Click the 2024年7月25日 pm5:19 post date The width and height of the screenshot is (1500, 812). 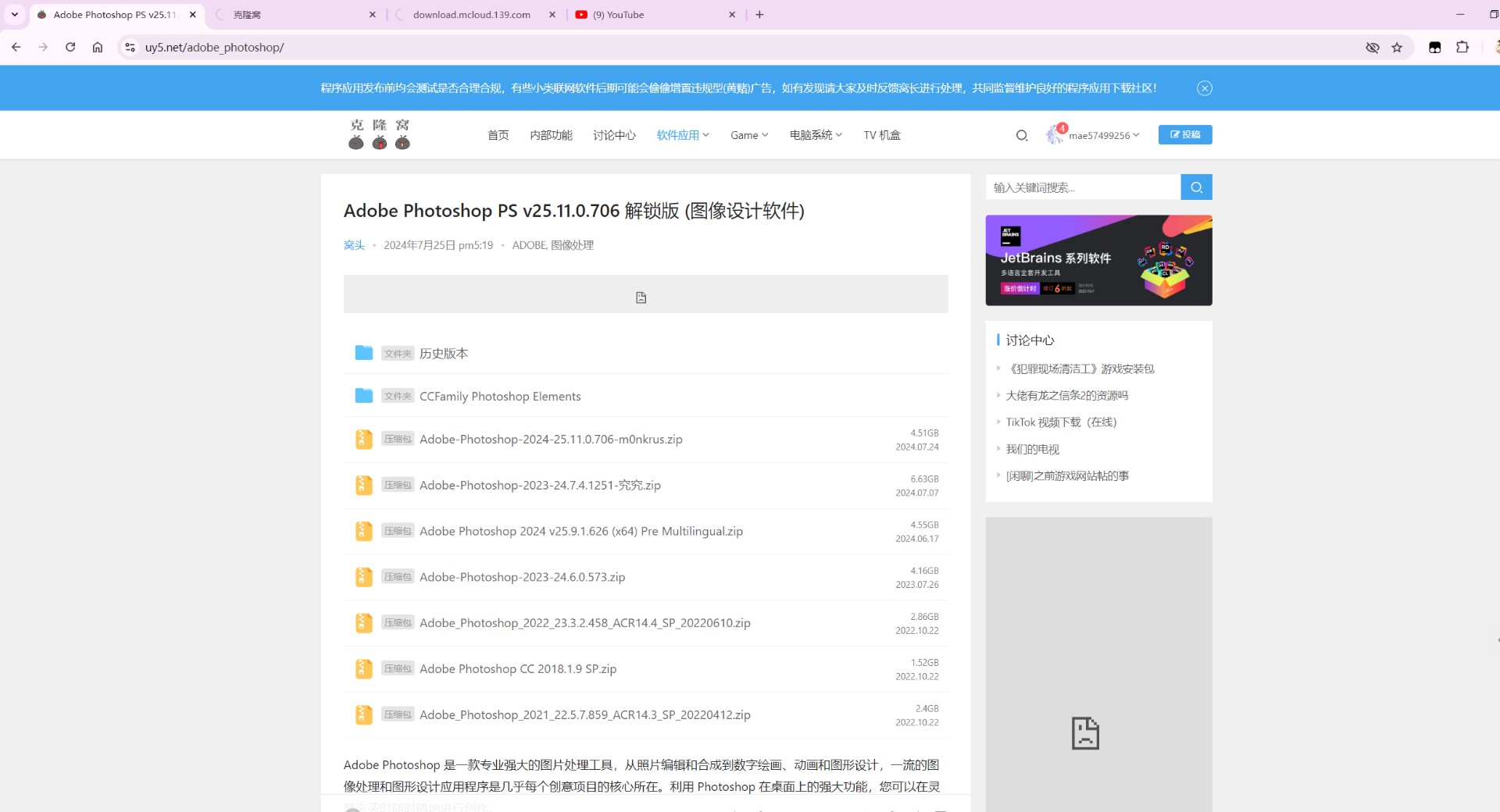pos(438,245)
